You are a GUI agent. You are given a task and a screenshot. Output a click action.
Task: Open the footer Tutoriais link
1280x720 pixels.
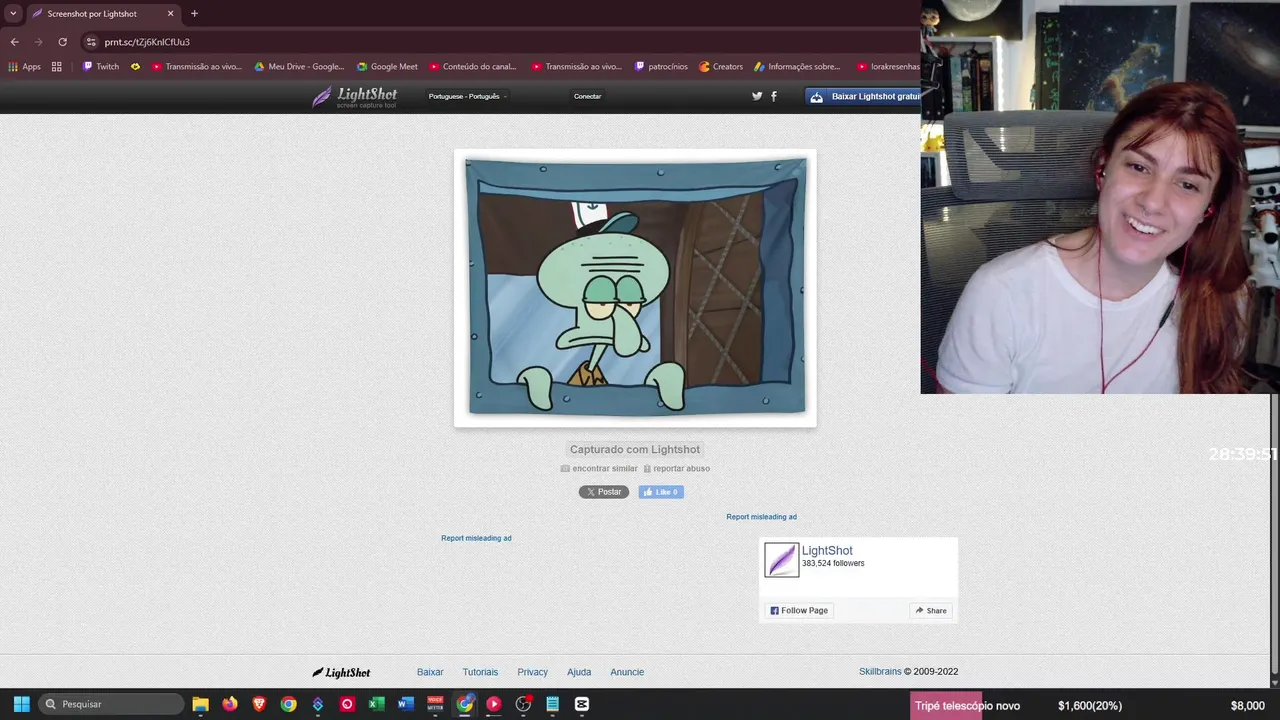click(x=480, y=672)
